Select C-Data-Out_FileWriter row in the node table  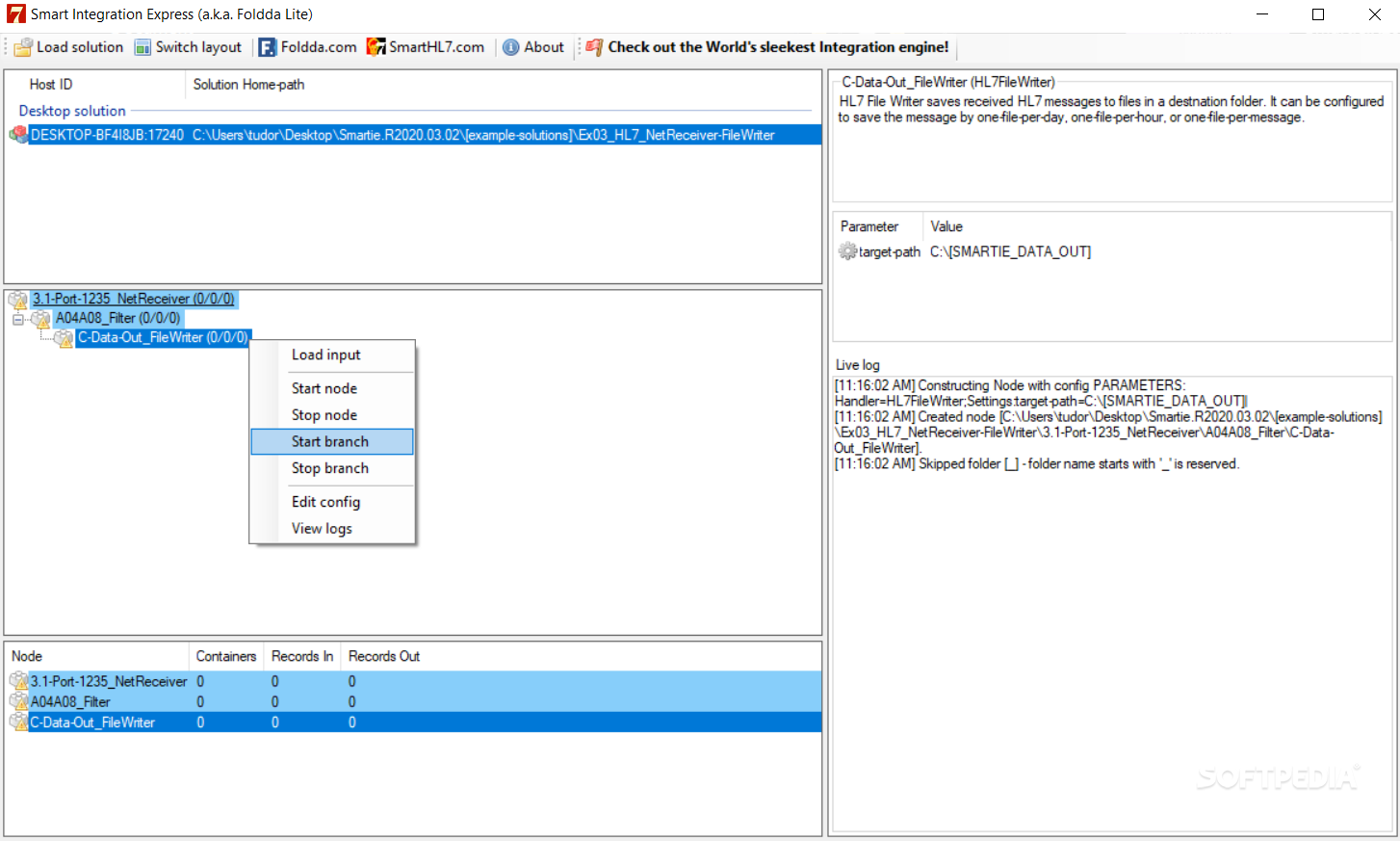415,723
